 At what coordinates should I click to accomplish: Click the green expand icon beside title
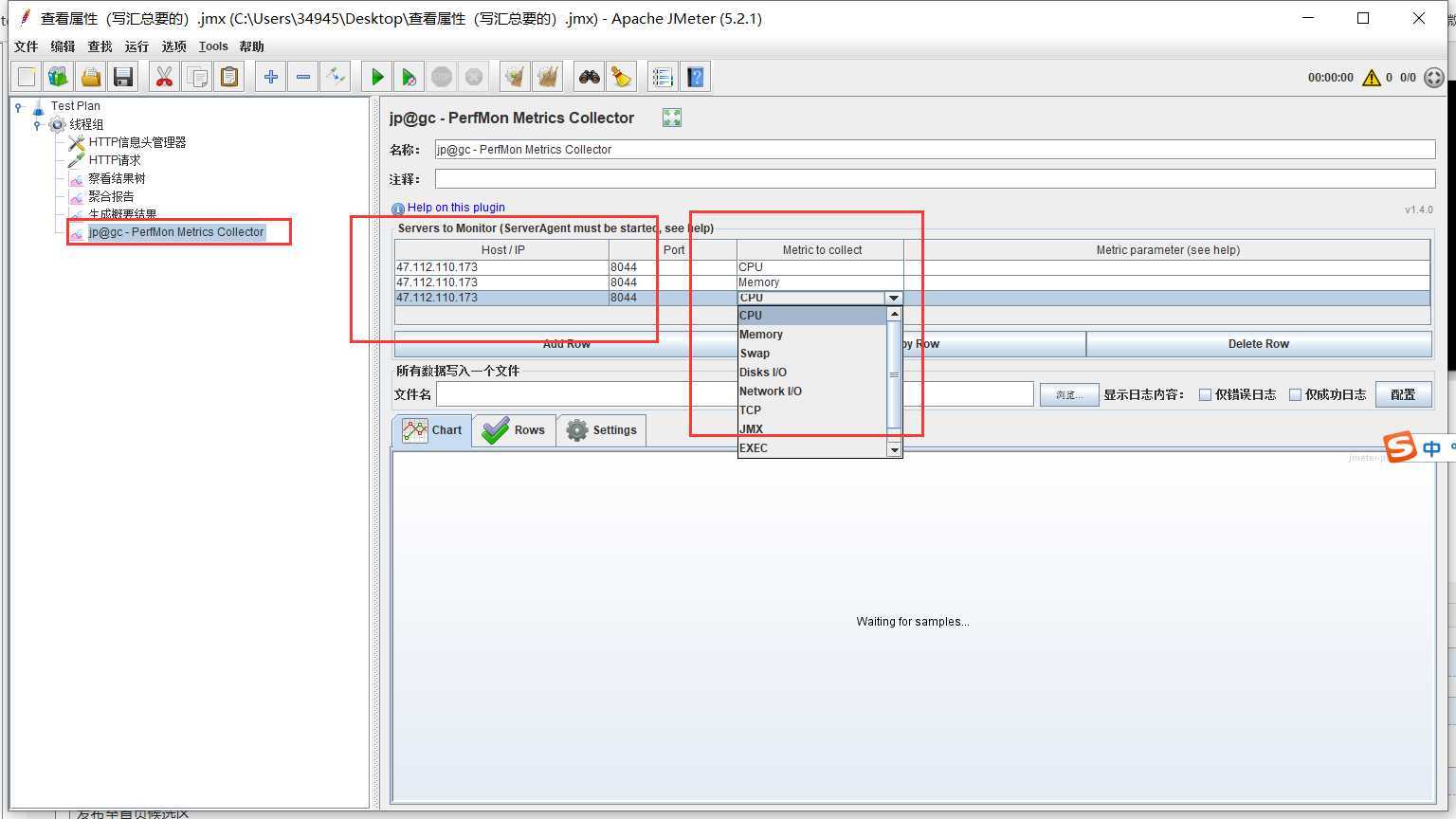coord(672,118)
